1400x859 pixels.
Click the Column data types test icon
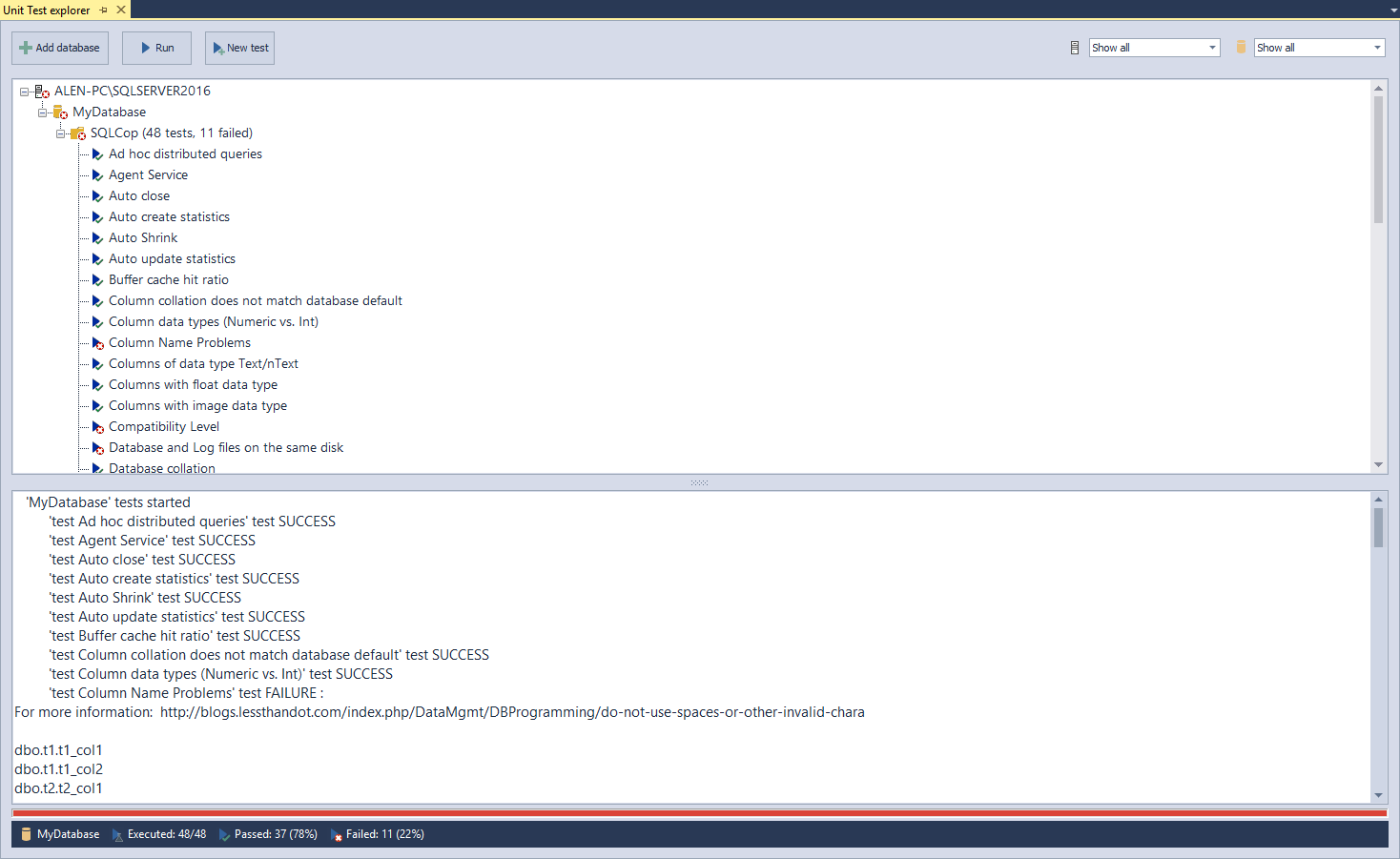[x=97, y=322]
